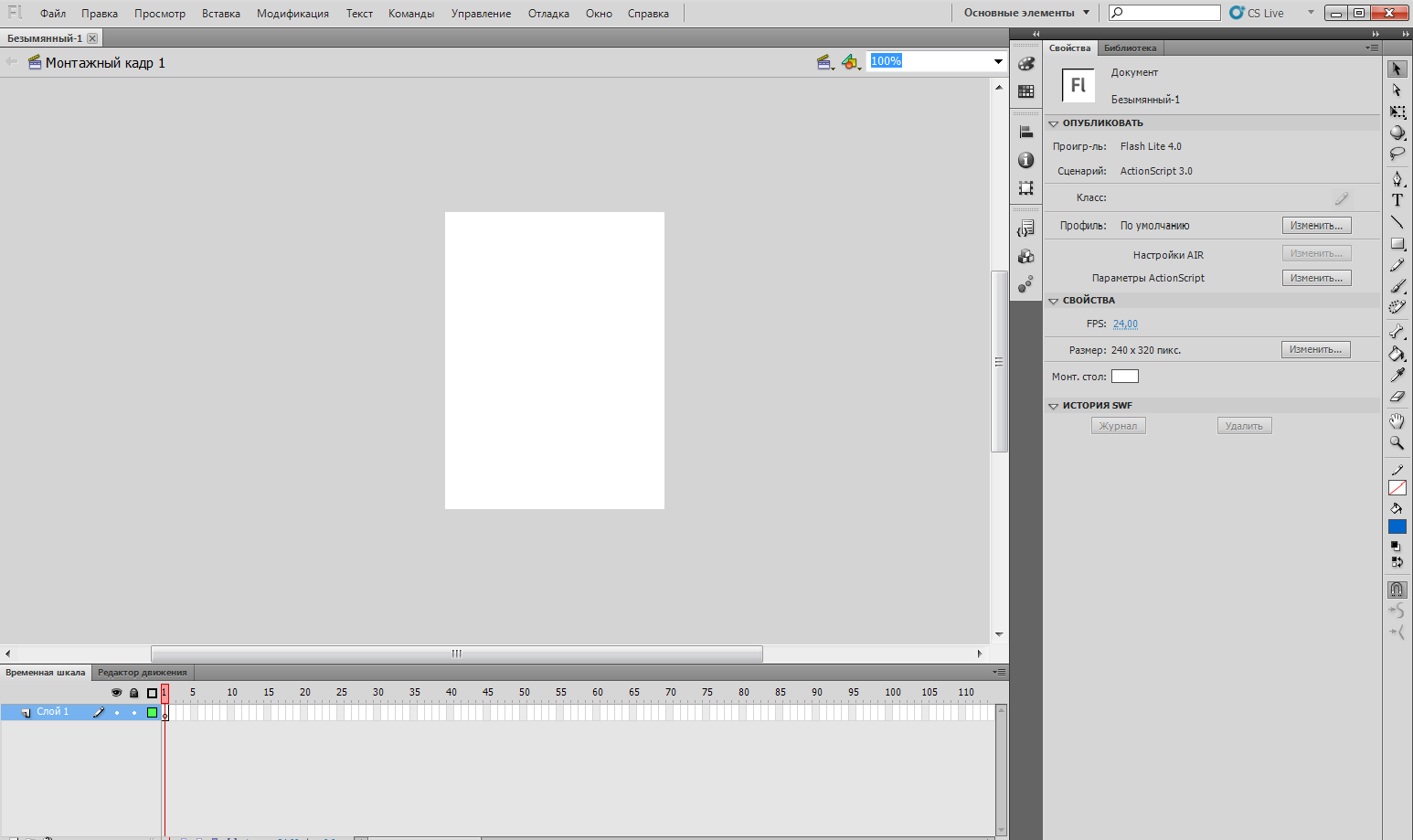Toggle visibility dot for Слой 1
Image resolution: width=1413 pixels, height=840 pixels.
pyautogui.click(x=116, y=712)
